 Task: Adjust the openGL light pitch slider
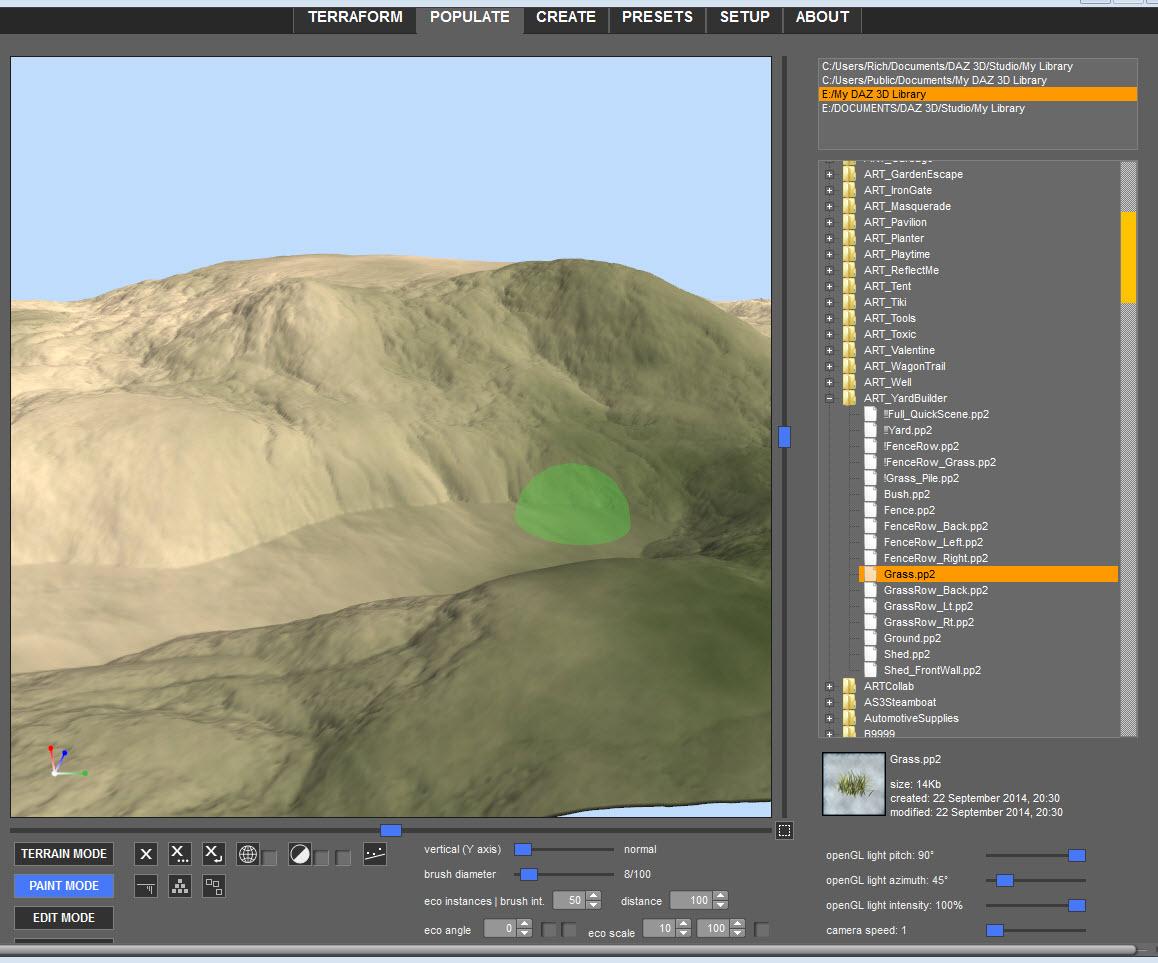point(1077,855)
